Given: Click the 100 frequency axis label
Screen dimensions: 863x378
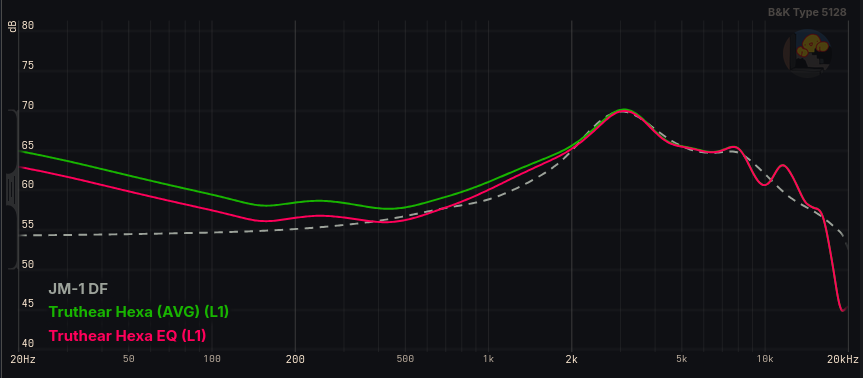Looking at the screenshot, I should [212, 359].
